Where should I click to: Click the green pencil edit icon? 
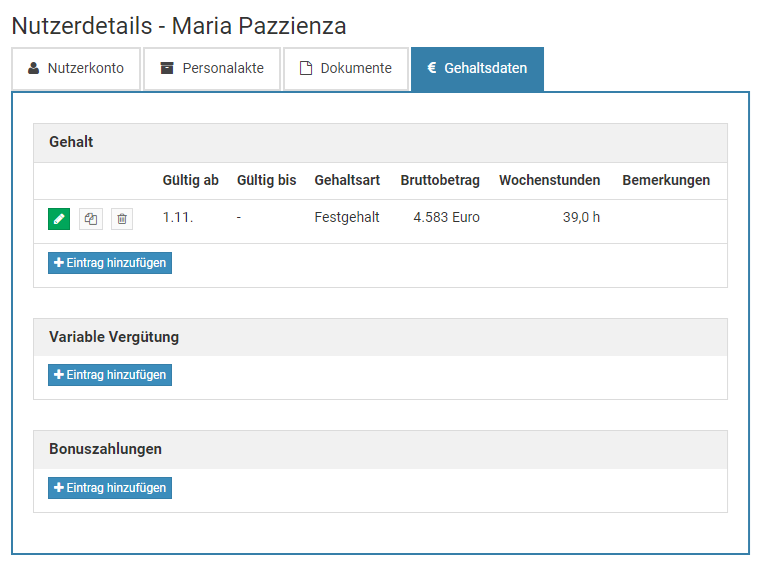click(59, 218)
